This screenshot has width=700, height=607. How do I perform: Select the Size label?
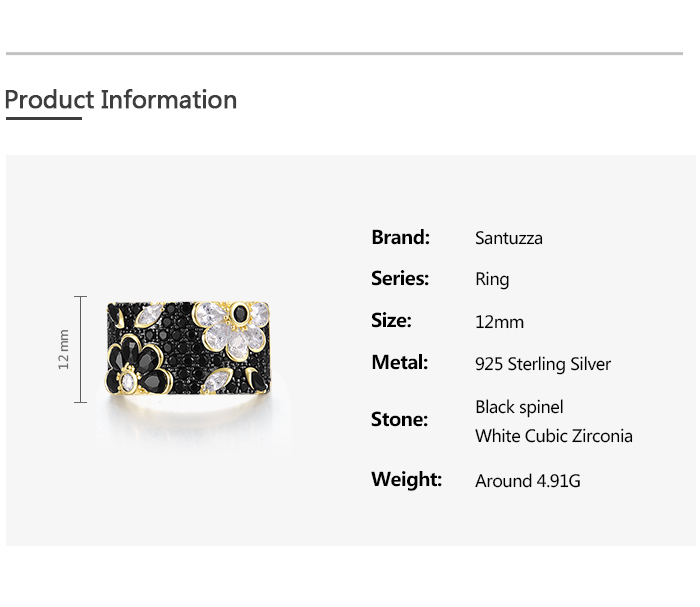(391, 321)
